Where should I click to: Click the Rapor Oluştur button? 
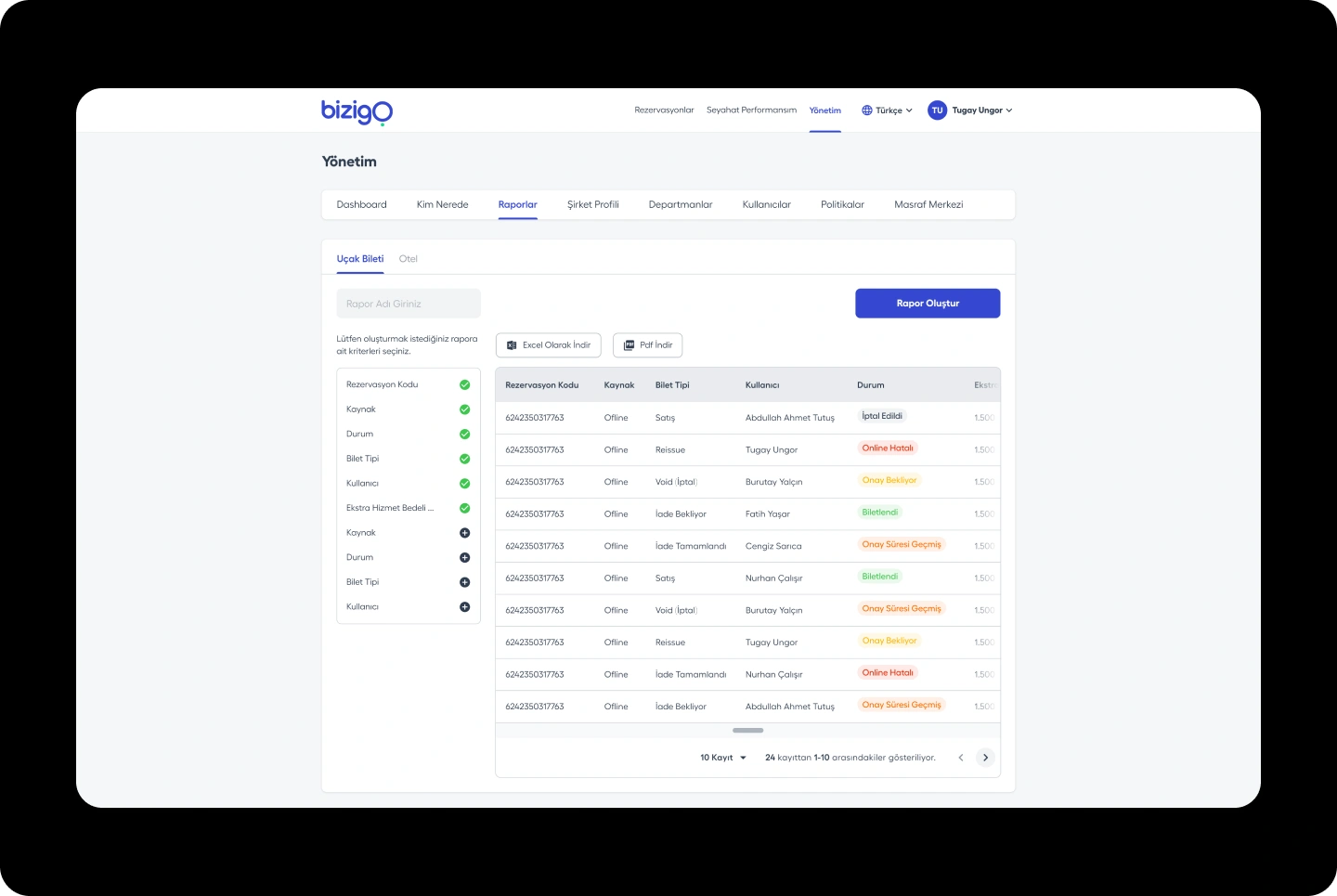click(x=928, y=304)
